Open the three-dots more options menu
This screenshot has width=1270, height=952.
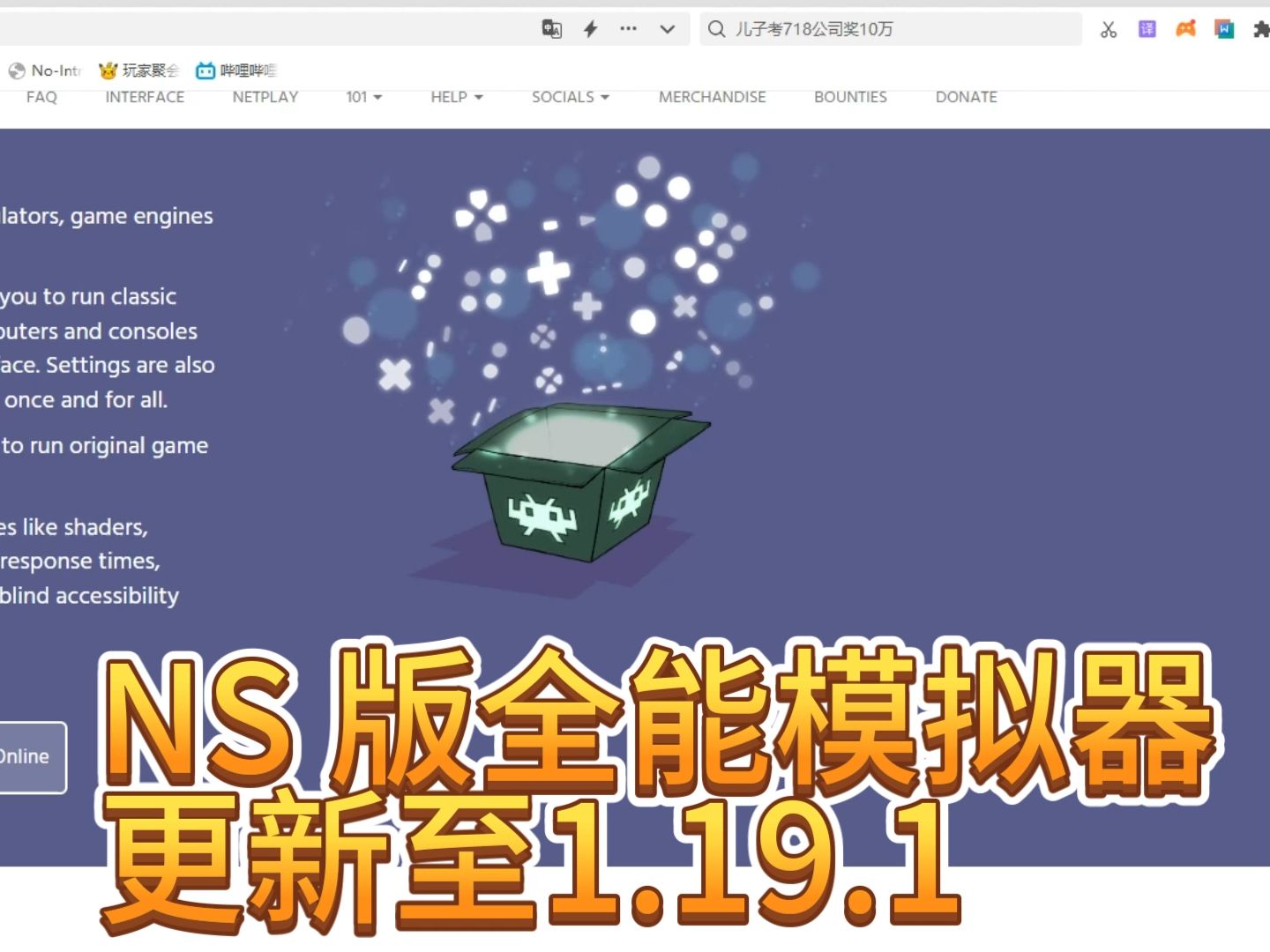click(628, 29)
